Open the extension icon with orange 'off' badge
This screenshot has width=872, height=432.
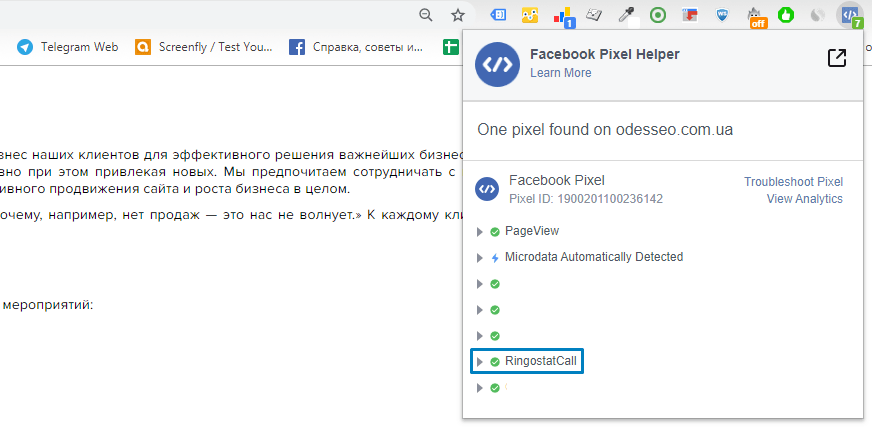pyautogui.click(x=756, y=17)
